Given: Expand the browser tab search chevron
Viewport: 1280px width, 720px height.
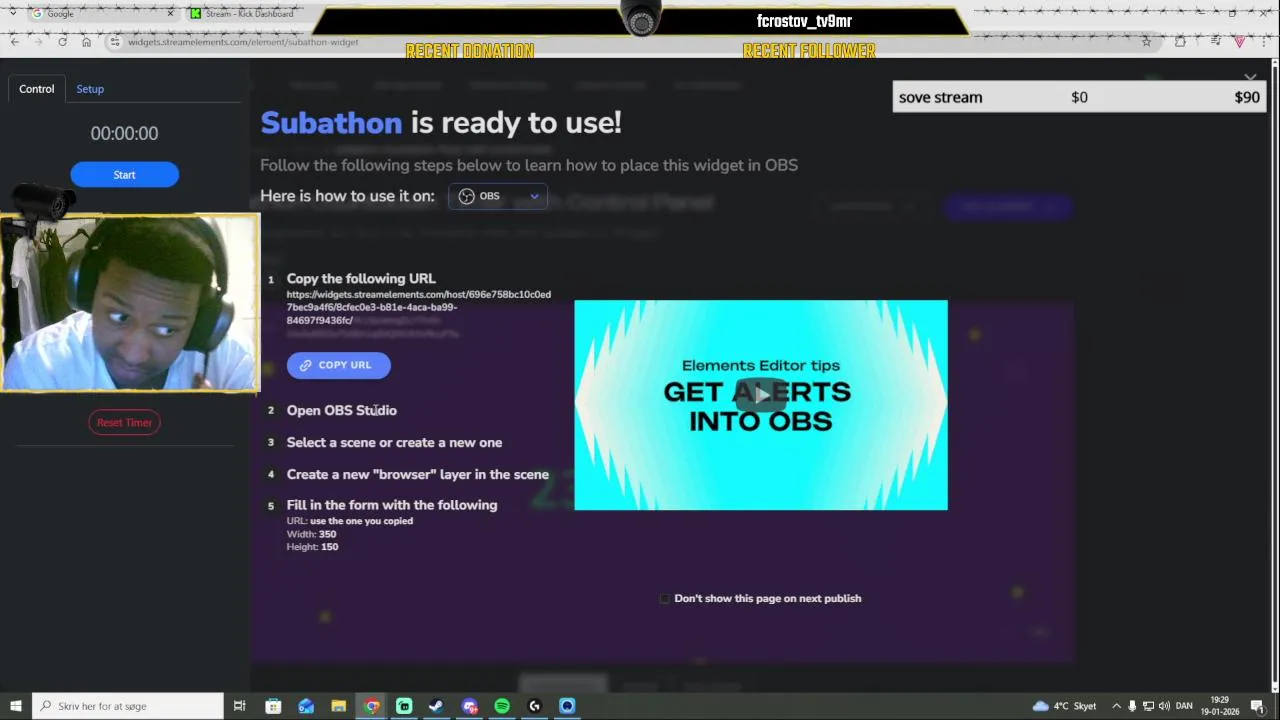Looking at the screenshot, I should point(12,13).
